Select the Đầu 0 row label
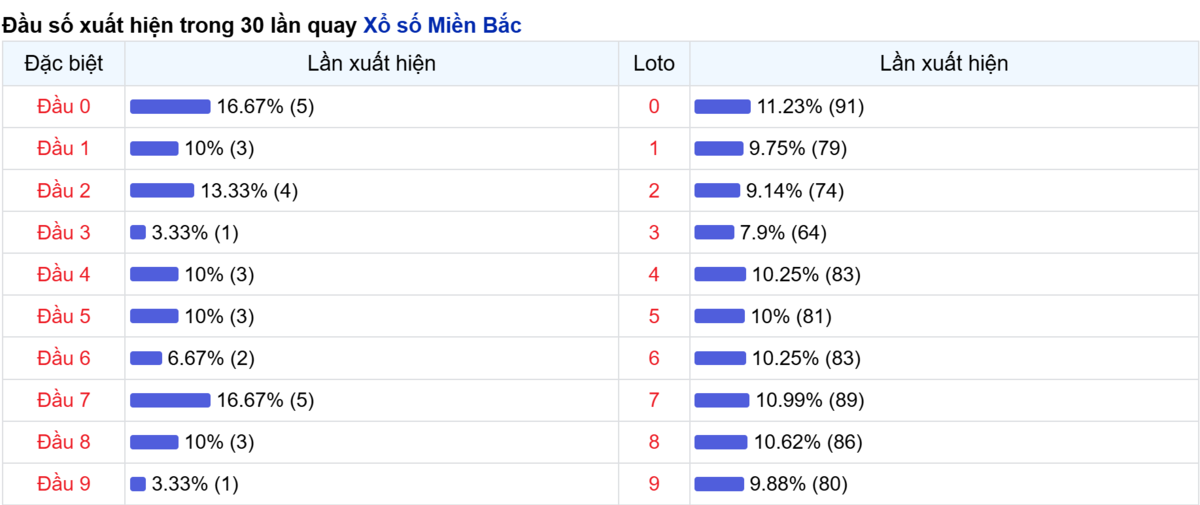Image resolution: width=1200 pixels, height=505 pixels. click(x=64, y=106)
